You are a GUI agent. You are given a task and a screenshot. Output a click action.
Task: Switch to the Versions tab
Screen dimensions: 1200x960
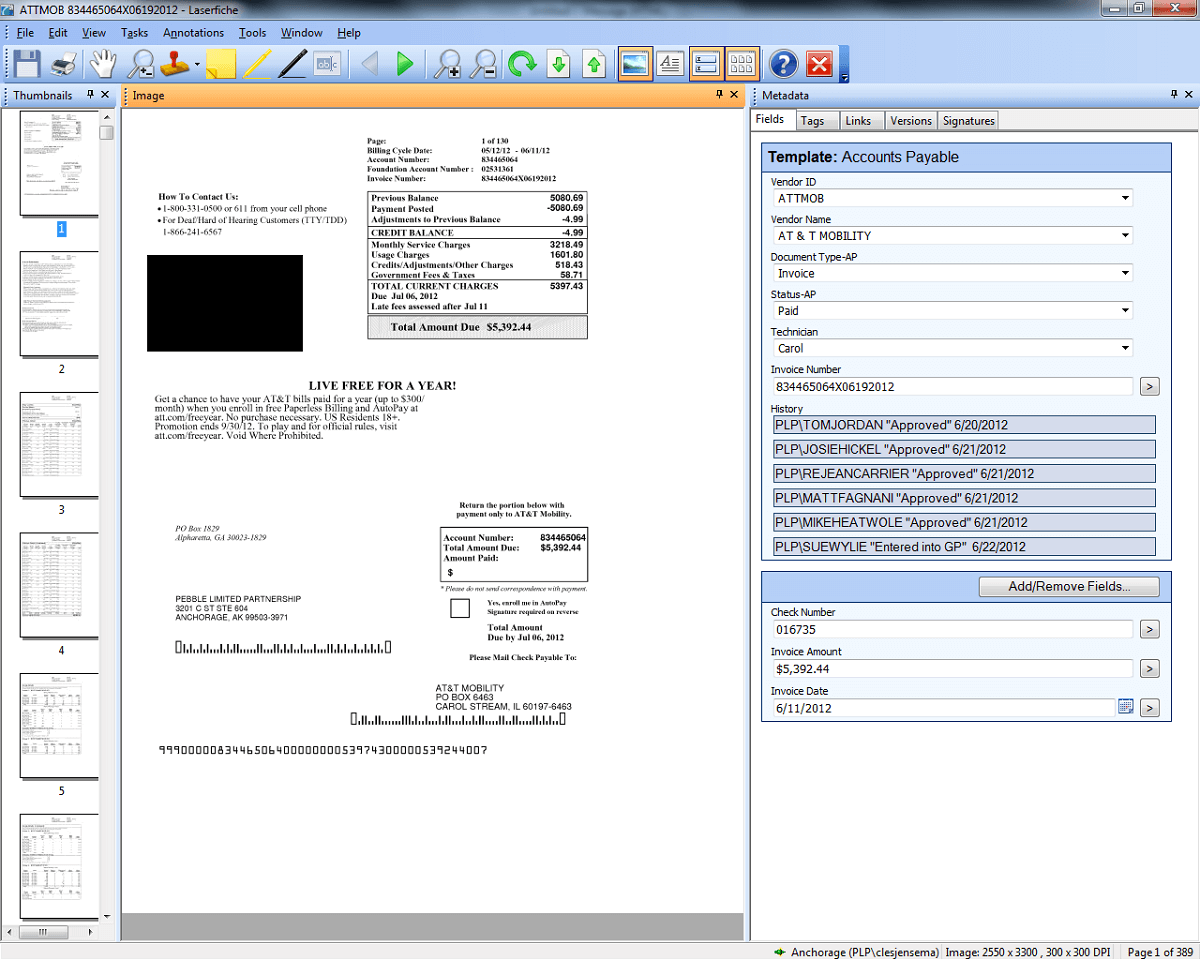(x=911, y=120)
